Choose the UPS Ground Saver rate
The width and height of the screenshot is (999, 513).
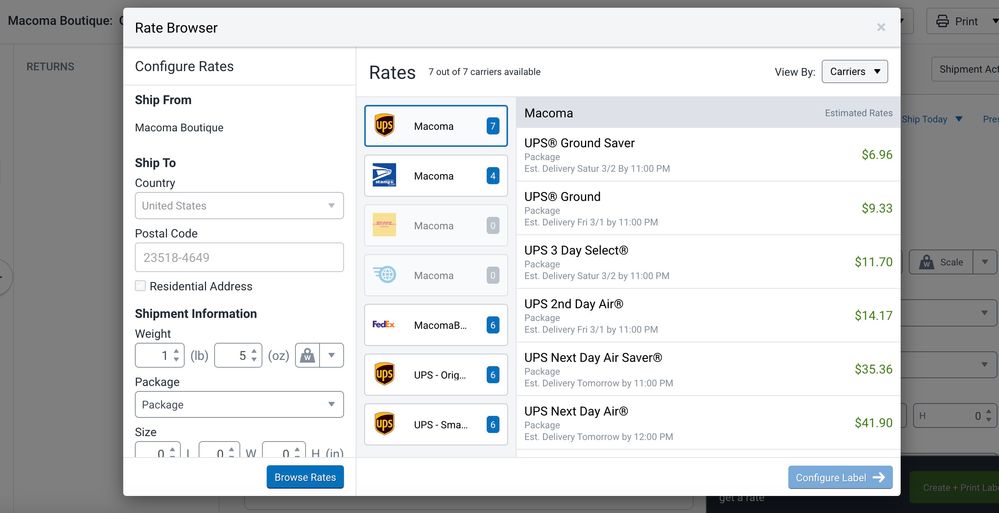(x=708, y=155)
